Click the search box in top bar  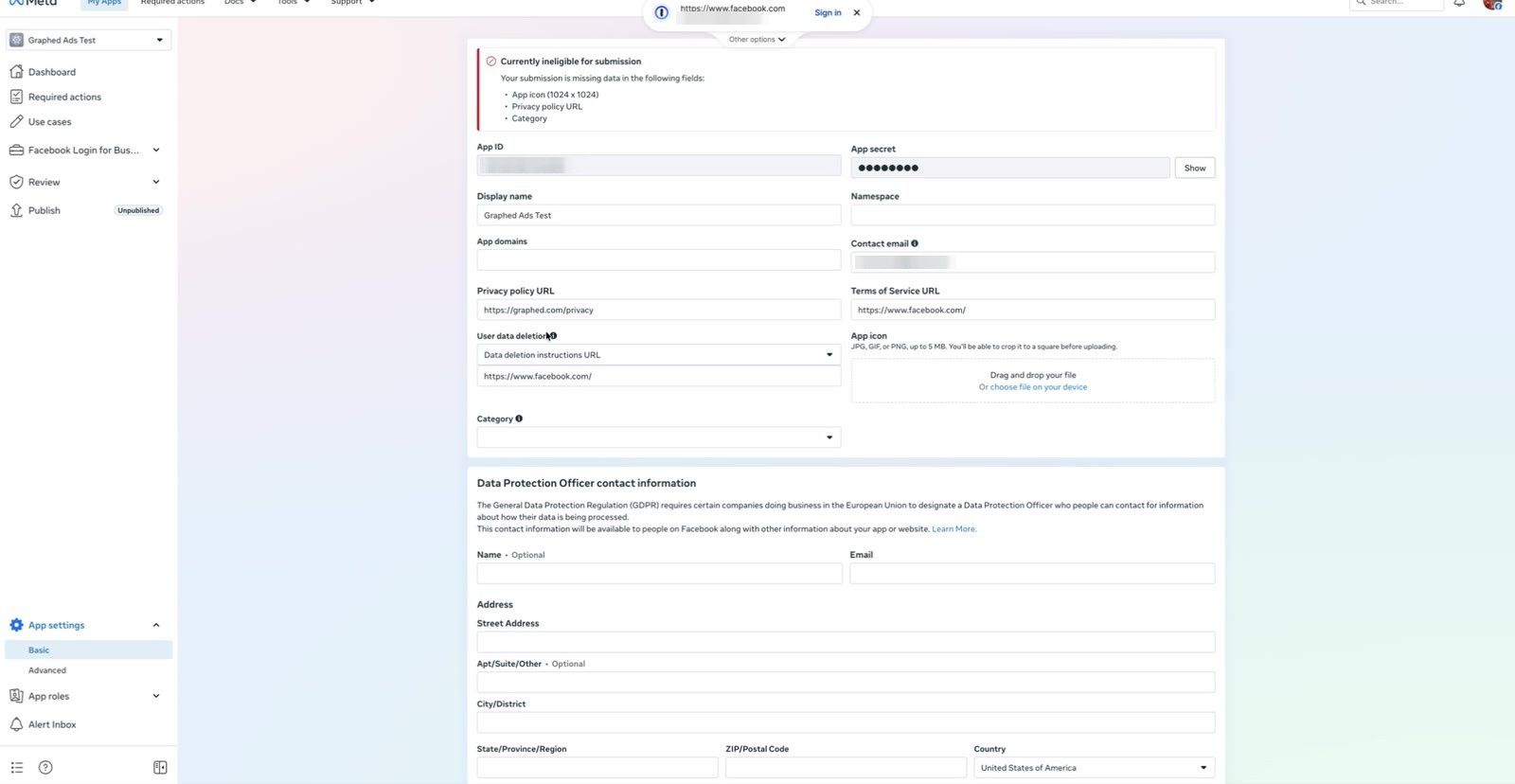click(1397, 3)
